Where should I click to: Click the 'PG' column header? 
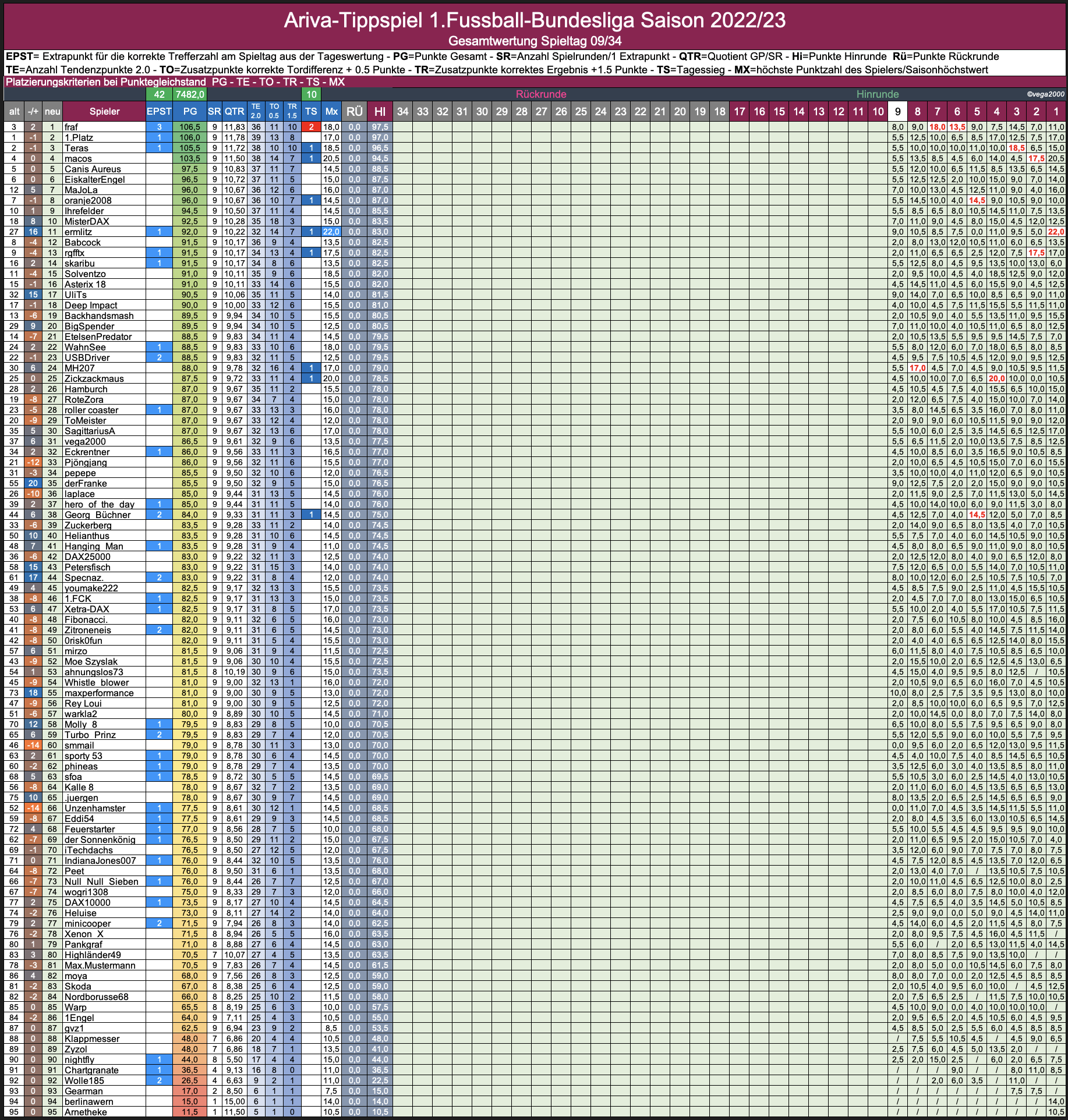[190, 111]
